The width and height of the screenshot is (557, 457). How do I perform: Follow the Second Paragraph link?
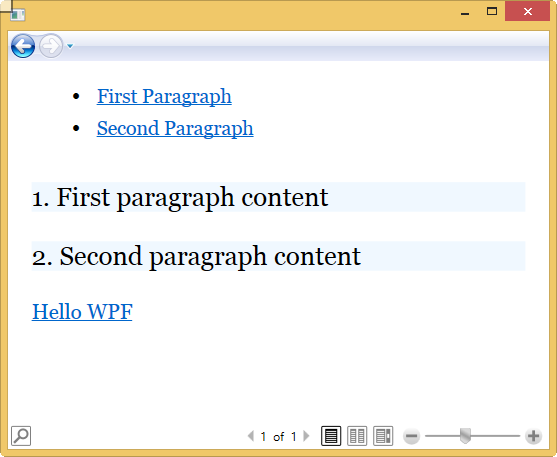pos(175,129)
